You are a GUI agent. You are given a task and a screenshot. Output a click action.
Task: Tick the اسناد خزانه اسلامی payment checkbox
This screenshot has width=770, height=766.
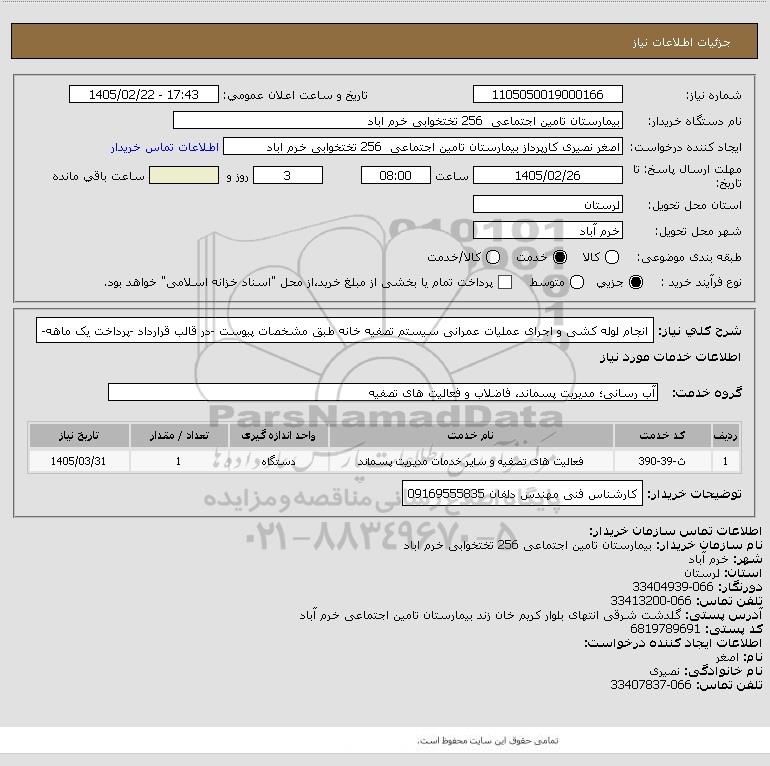tap(505, 282)
